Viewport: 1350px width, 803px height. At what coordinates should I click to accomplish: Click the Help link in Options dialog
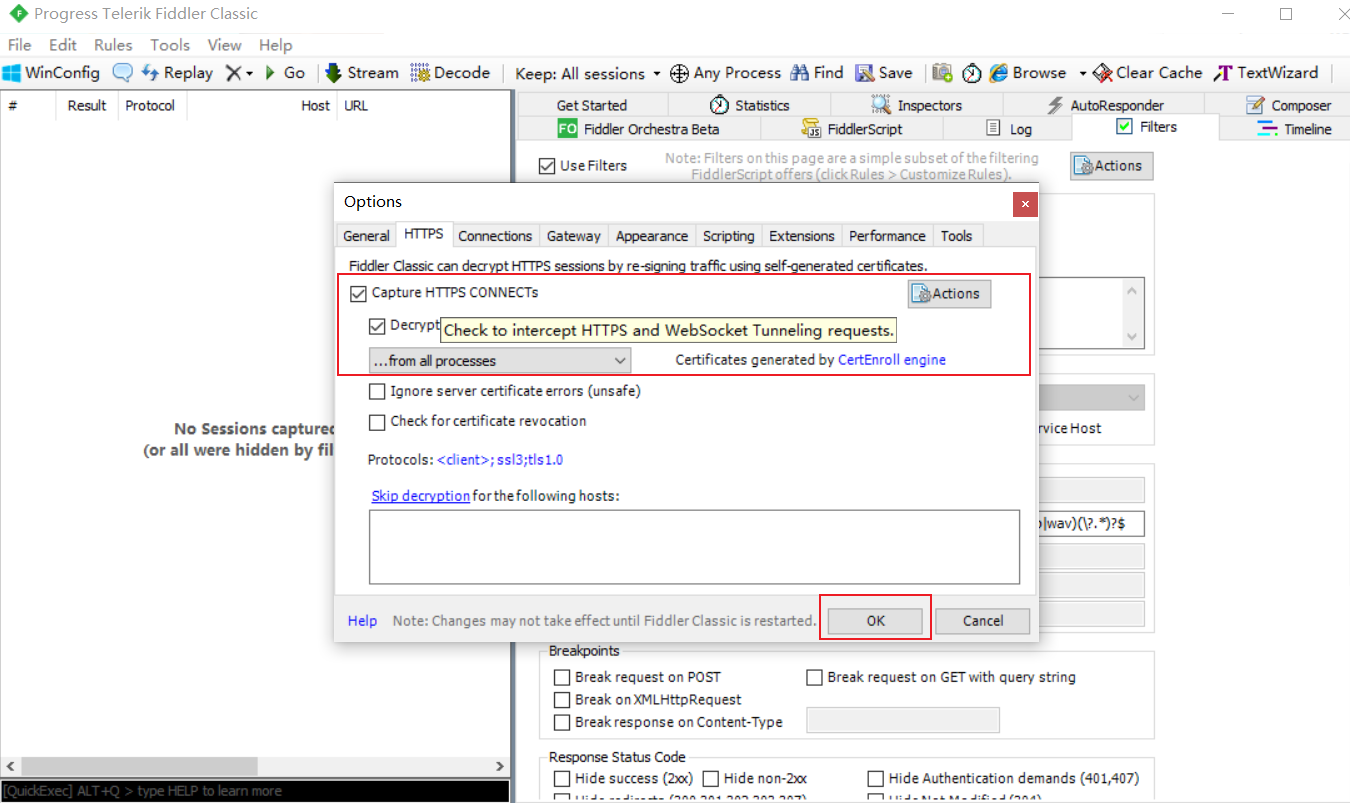pos(362,621)
